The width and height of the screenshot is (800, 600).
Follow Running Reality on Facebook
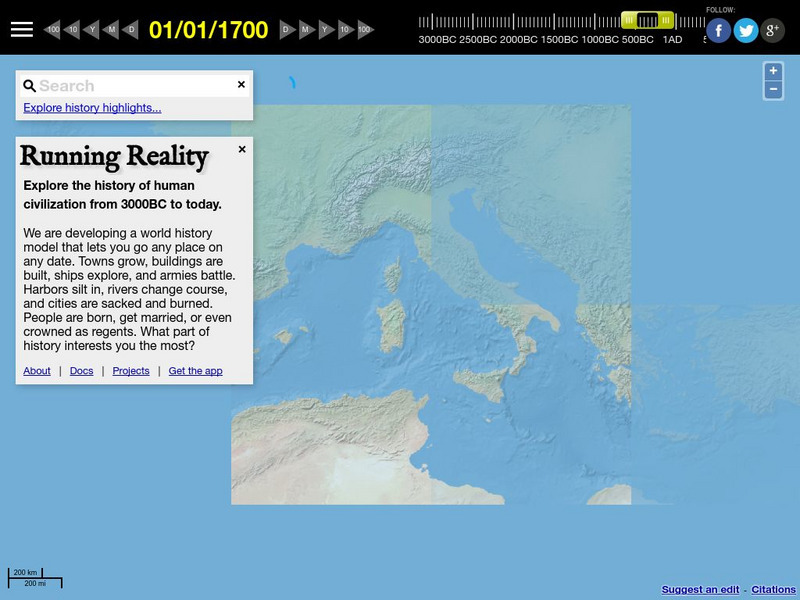pyautogui.click(x=718, y=31)
